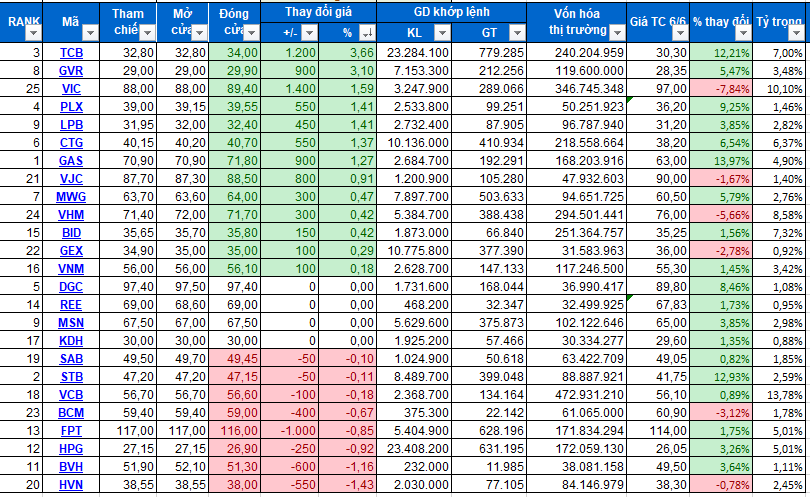
Task: Open the VNM ticker link
Action: (71, 269)
